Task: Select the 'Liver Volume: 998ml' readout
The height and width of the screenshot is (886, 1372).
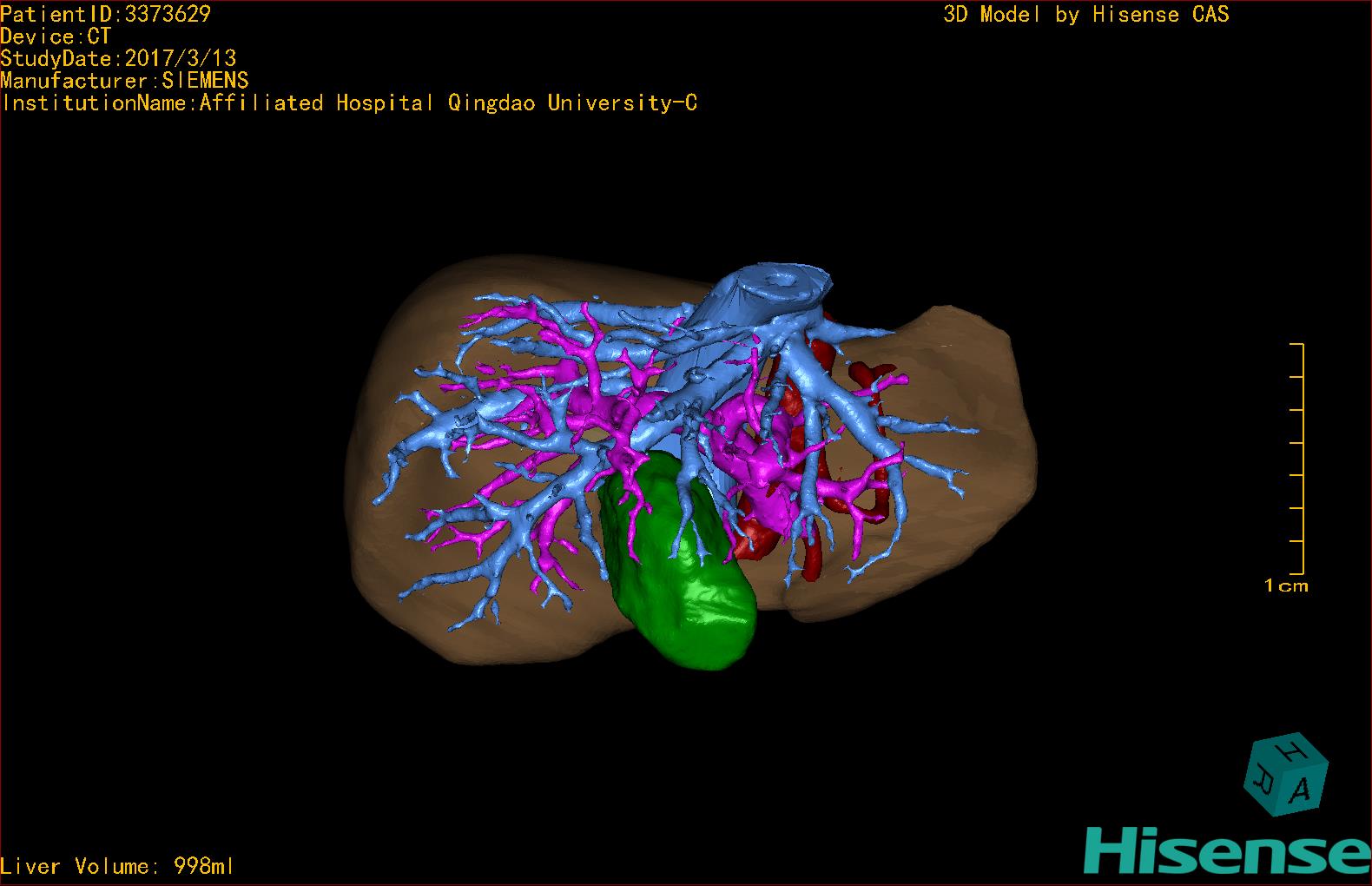Action: pos(117,866)
